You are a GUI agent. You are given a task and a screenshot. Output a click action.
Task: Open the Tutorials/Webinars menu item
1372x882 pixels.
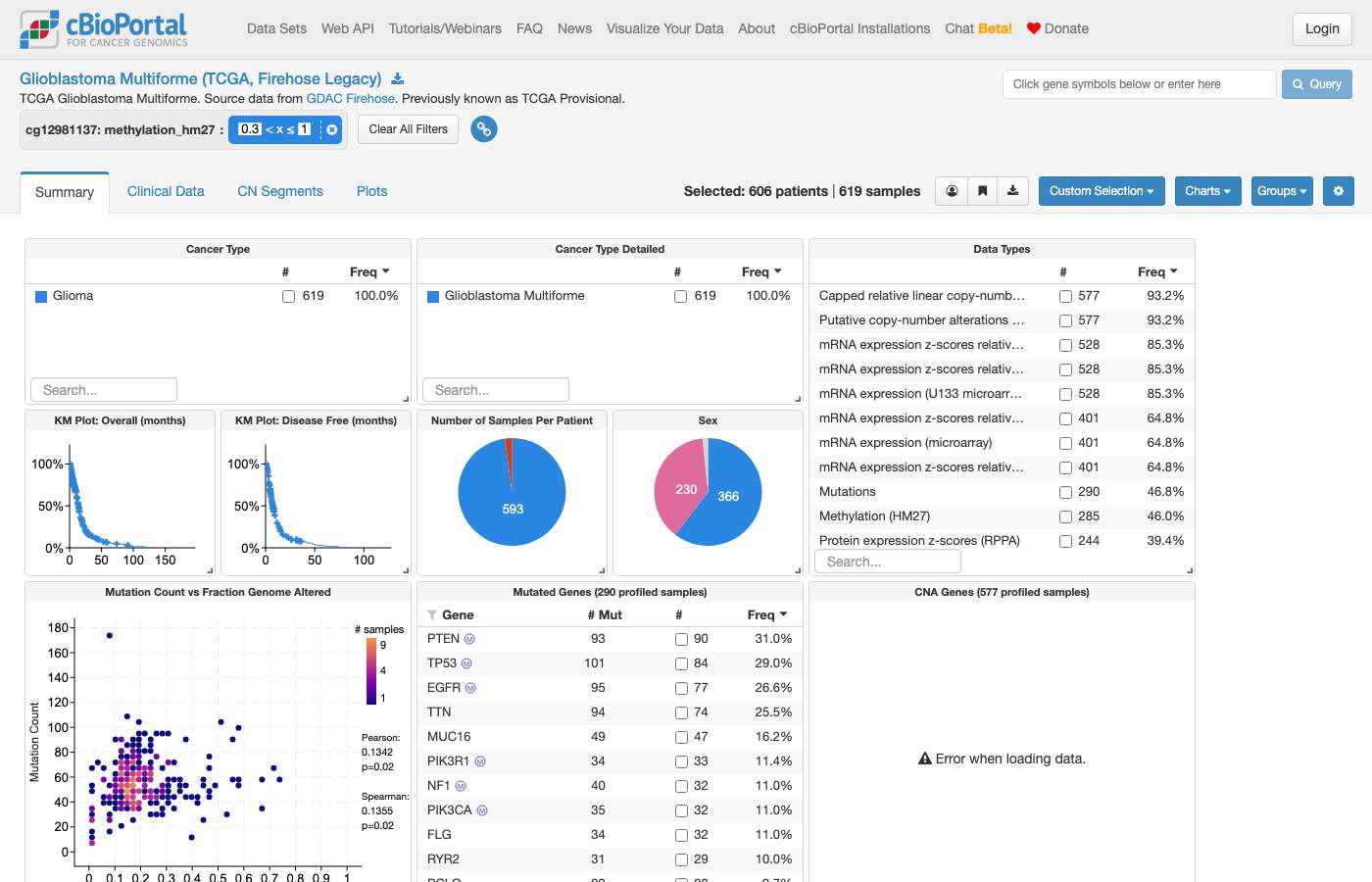point(445,28)
